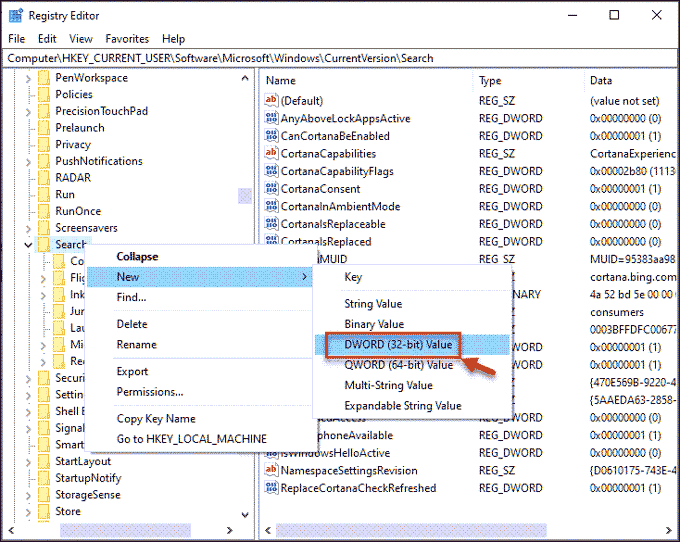
Task: Select String Value in the New submenu
Action: [412, 304]
